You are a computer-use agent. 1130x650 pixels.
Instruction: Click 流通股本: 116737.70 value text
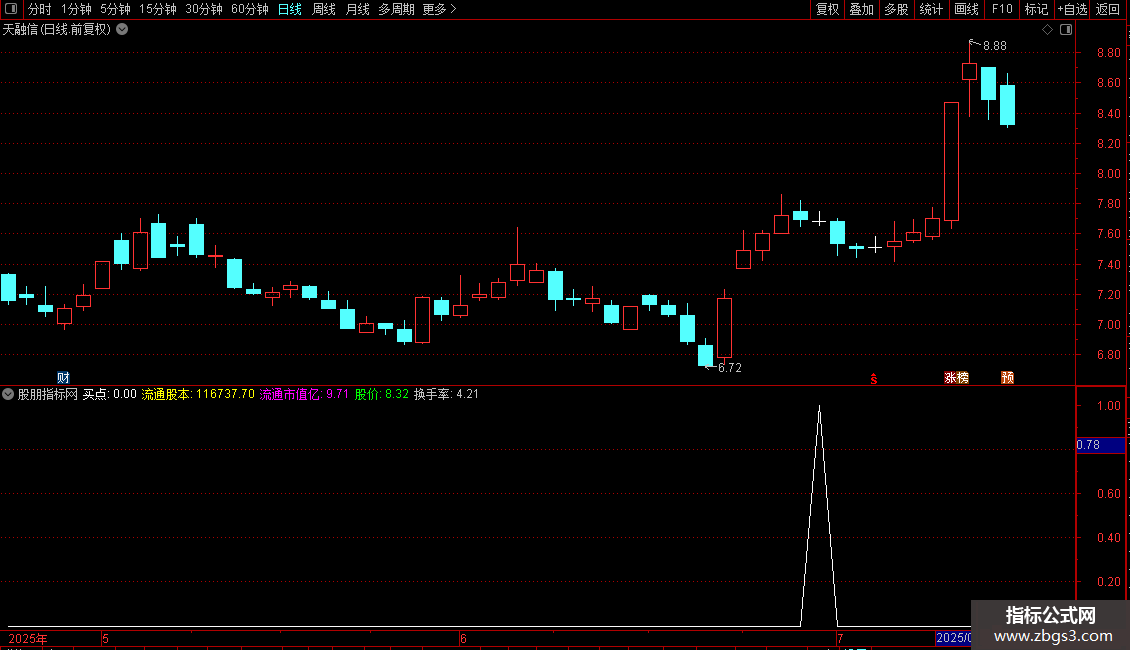pyautogui.click(x=198, y=394)
